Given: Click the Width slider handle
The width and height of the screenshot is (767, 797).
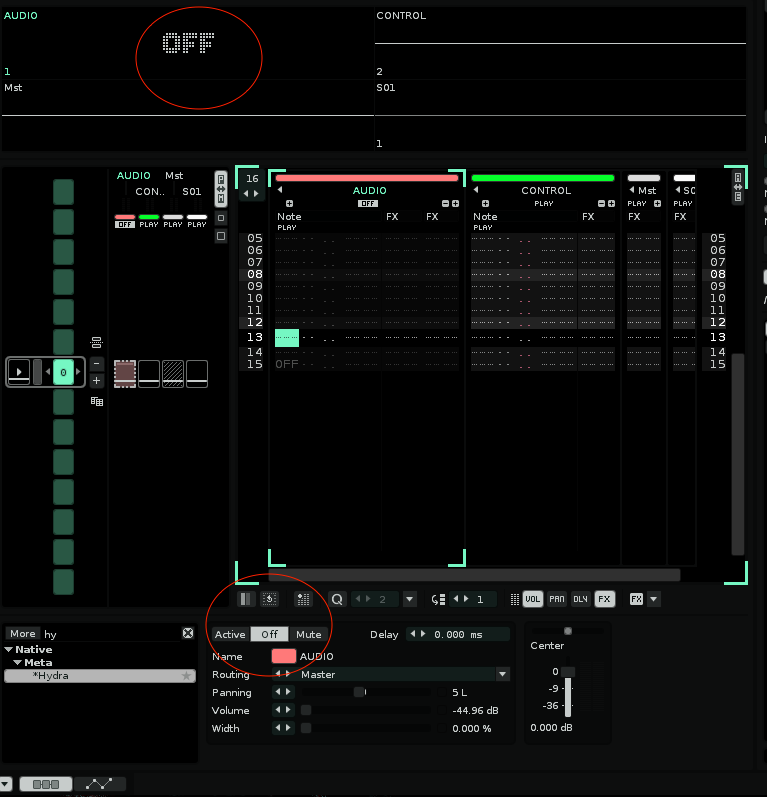Looking at the screenshot, I should [x=306, y=728].
